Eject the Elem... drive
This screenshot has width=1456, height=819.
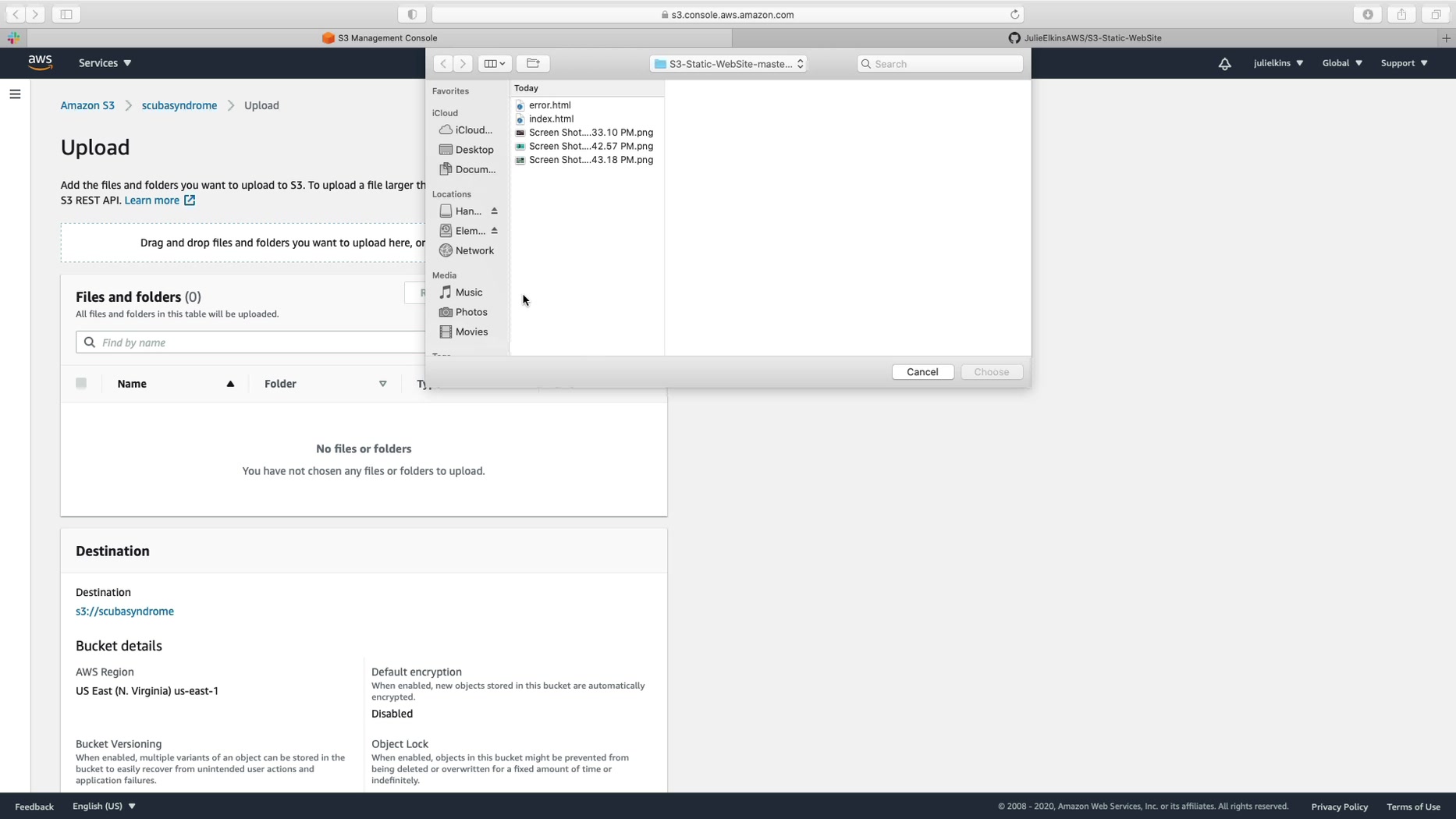pos(494,231)
